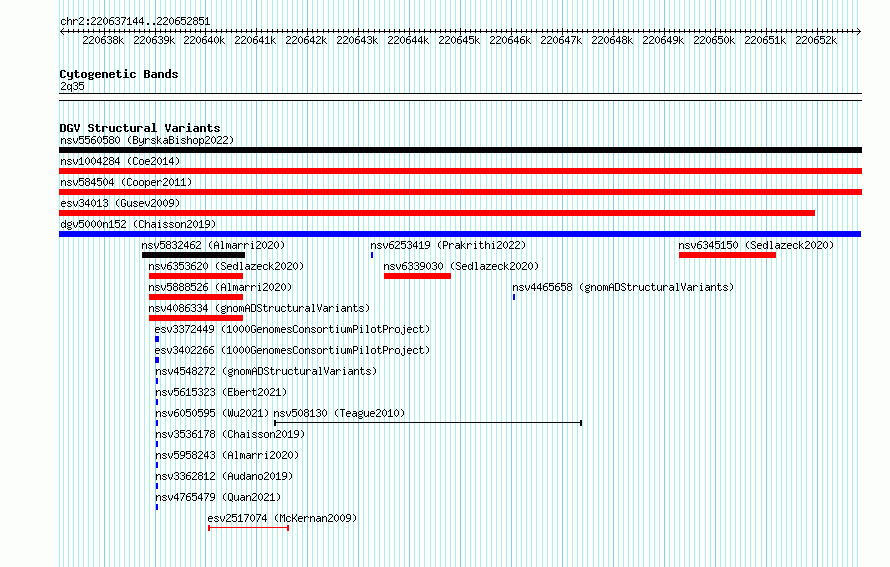The height and width of the screenshot is (567, 890).
Task: Click the red nsv4086334 variant bar
Action: [196, 318]
